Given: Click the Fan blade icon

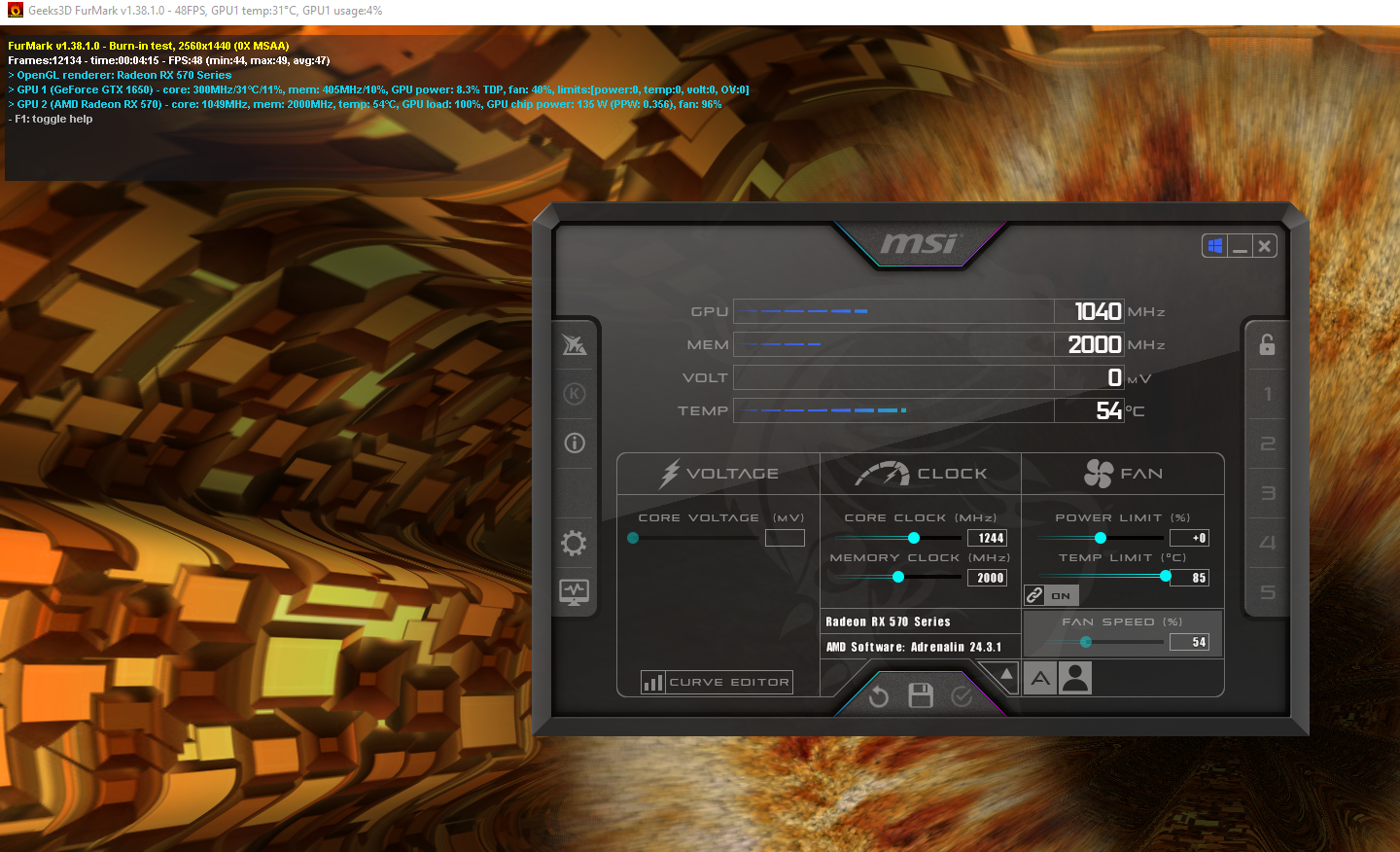Looking at the screenshot, I should tap(1099, 474).
